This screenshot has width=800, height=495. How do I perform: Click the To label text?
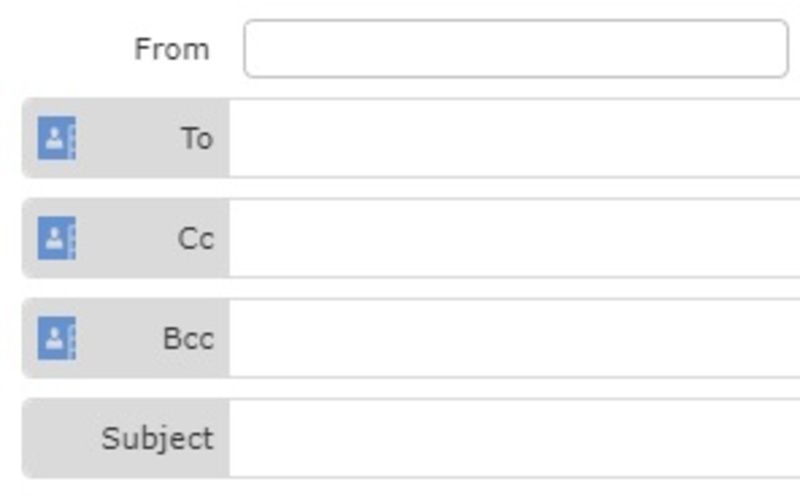(197, 138)
